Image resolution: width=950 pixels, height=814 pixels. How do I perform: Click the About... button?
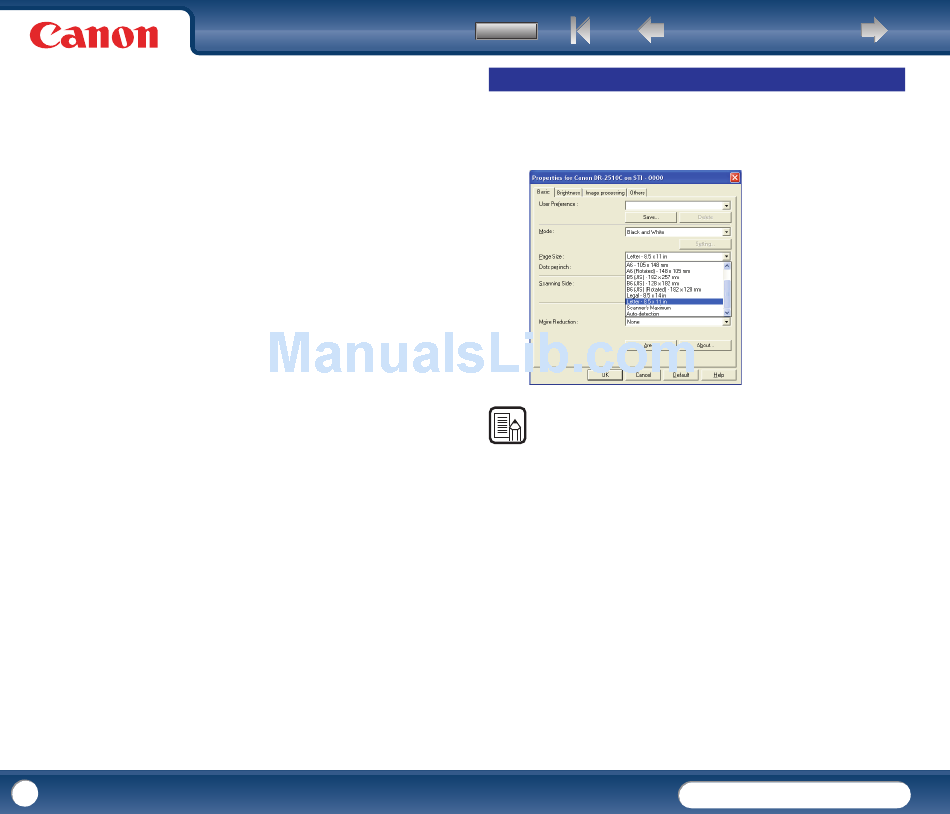click(x=705, y=345)
